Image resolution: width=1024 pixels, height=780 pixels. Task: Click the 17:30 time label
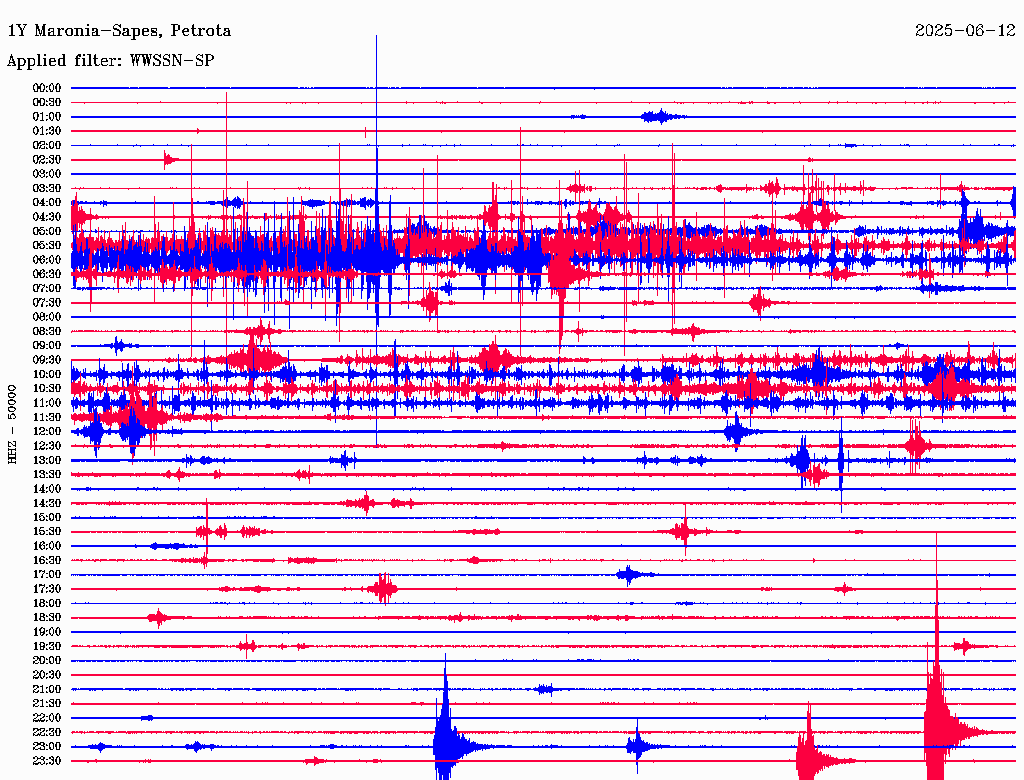[x=47, y=589]
